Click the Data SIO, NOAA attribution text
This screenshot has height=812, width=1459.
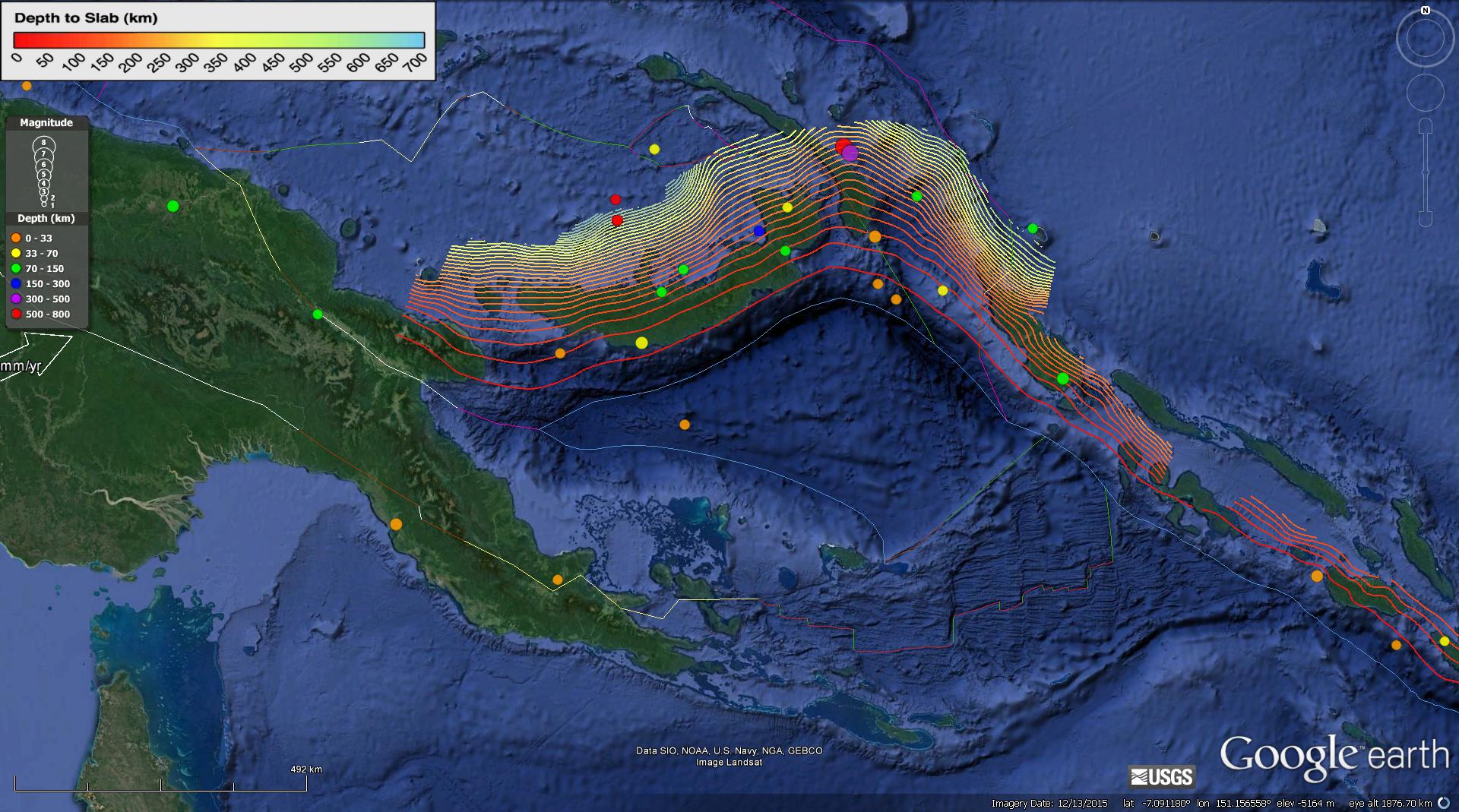click(729, 751)
